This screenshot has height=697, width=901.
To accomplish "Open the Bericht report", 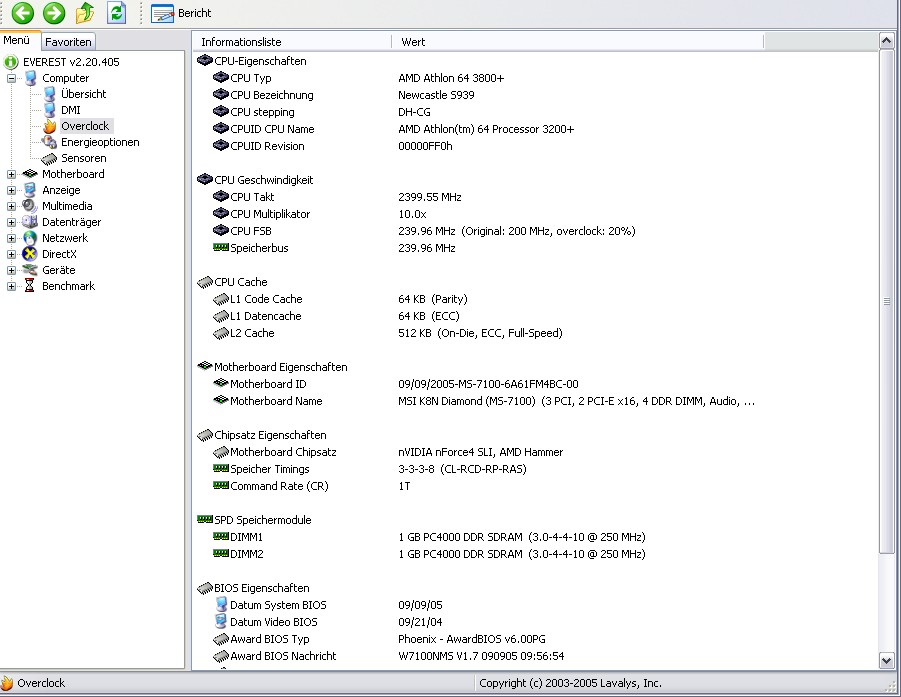I will point(181,13).
